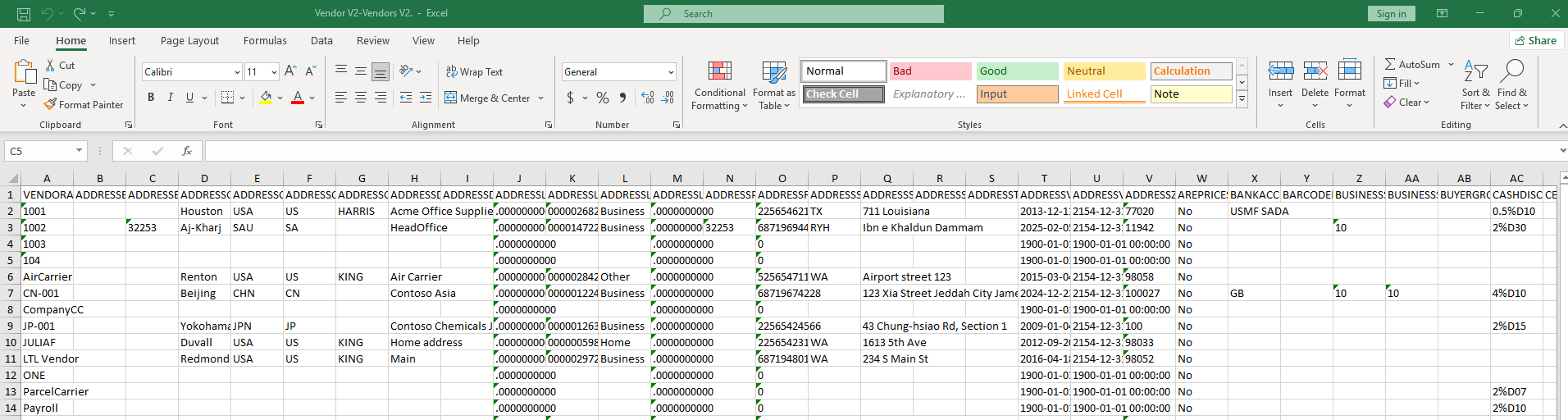The height and width of the screenshot is (420, 1568).
Task: Click the Save icon in title bar
Action: click(x=24, y=14)
